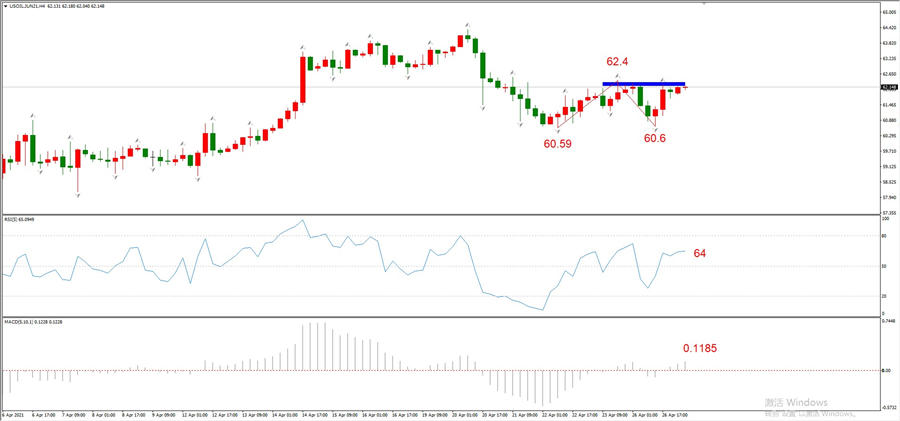Click the MACD(5,10,1) indicator label
The image size is (900, 421).
pos(33,322)
